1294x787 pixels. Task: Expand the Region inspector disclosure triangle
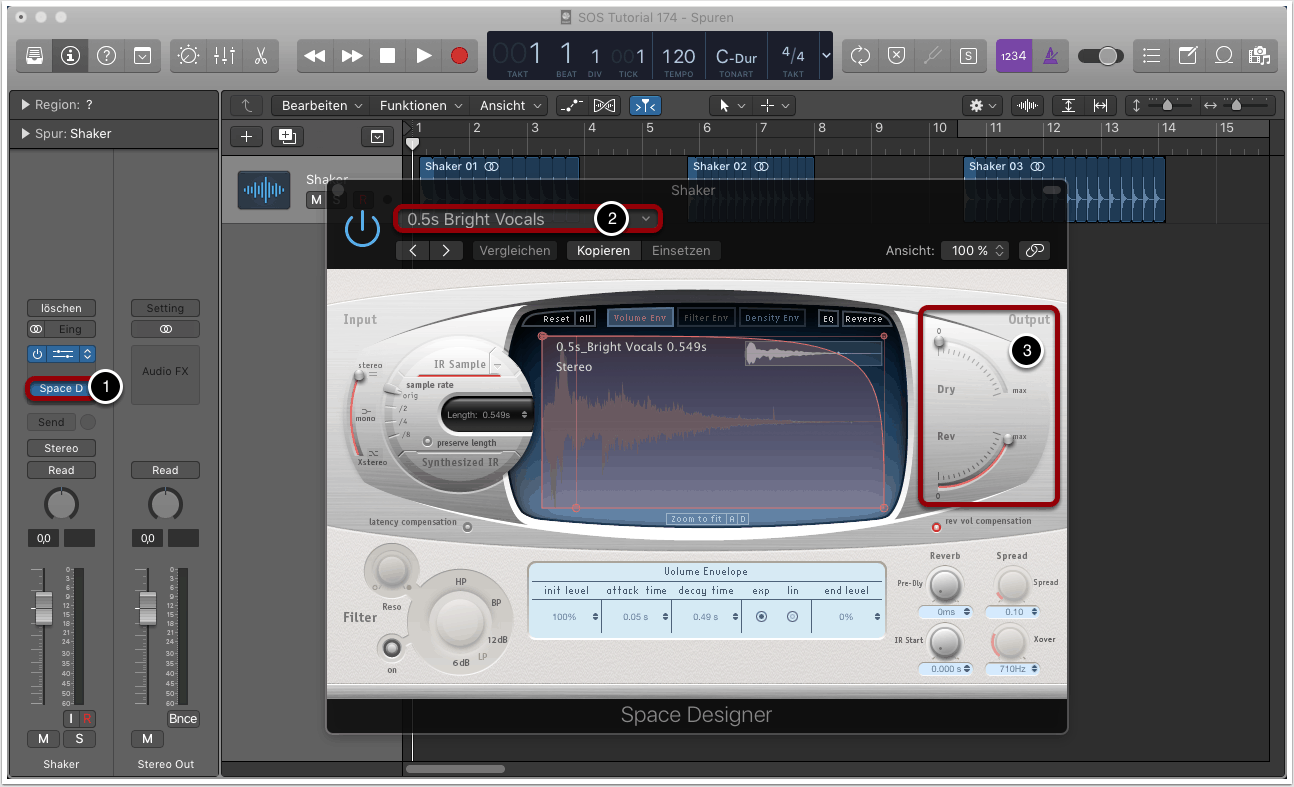coord(25,105)
